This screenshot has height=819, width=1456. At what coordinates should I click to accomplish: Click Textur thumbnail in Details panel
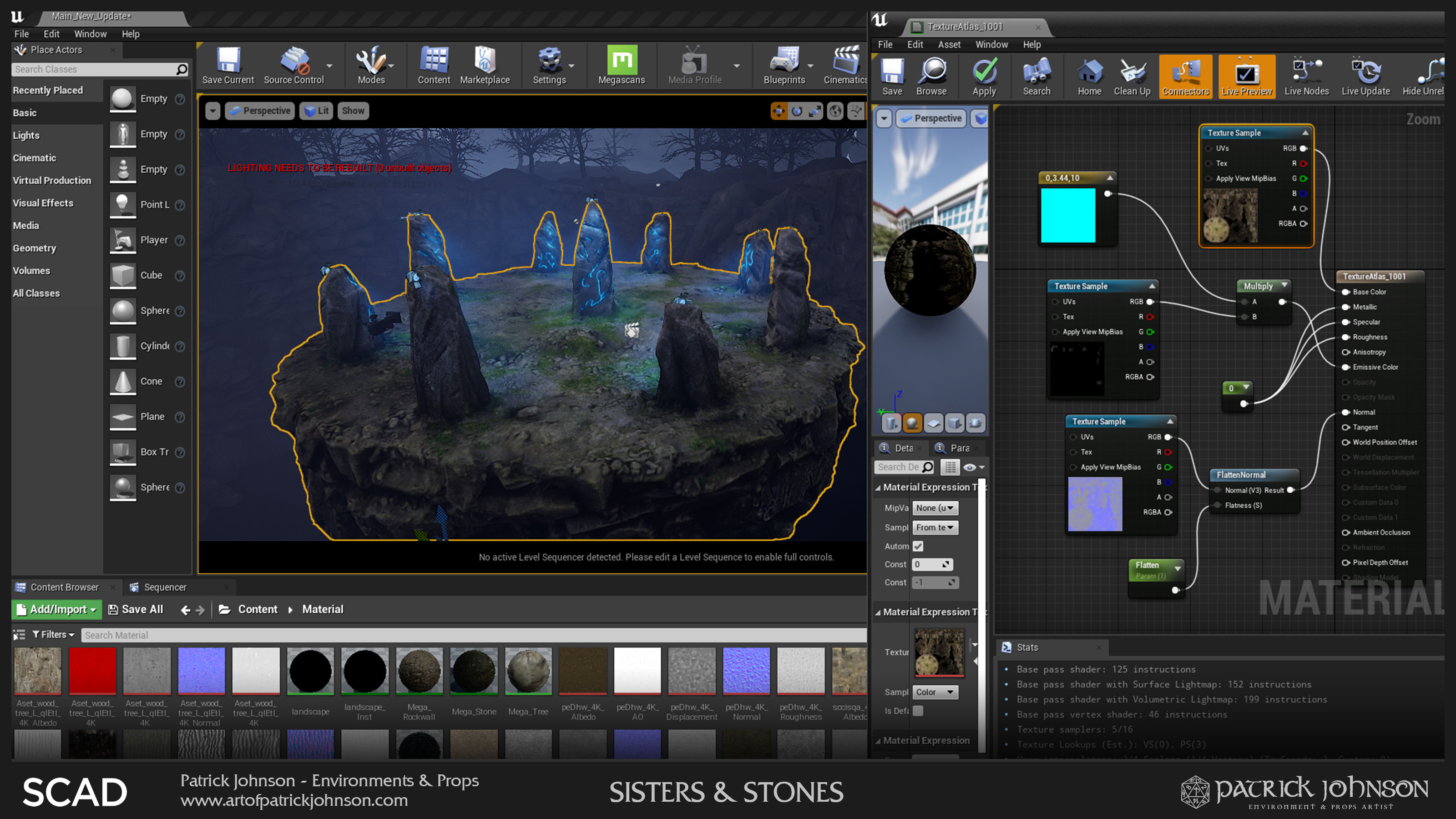939,653
